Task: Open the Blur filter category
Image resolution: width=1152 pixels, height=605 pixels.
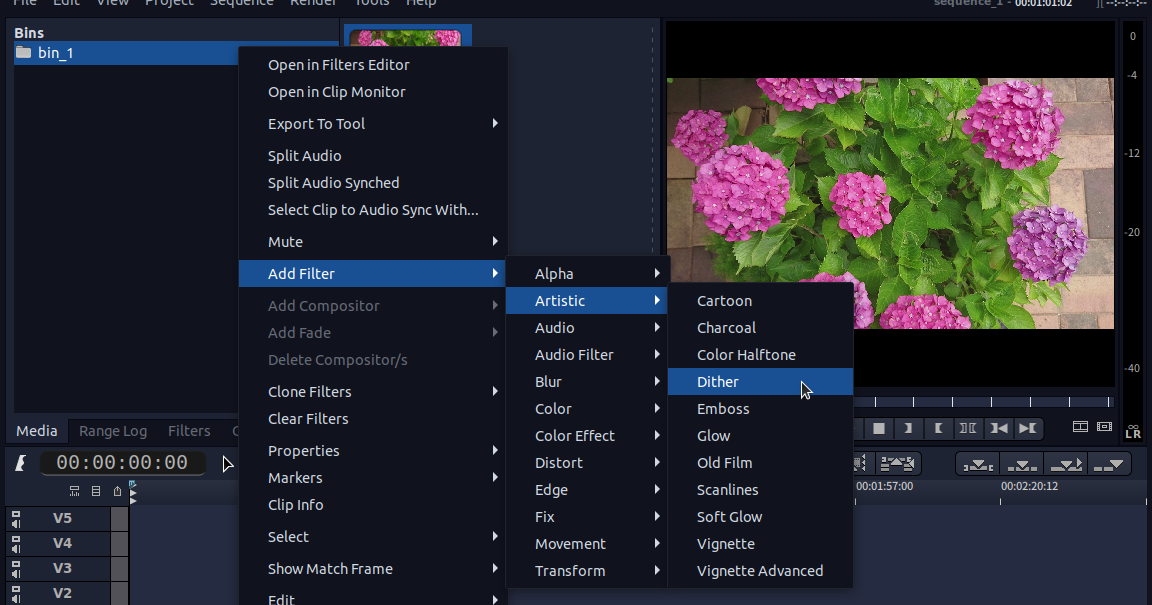Action: [587, 382]
